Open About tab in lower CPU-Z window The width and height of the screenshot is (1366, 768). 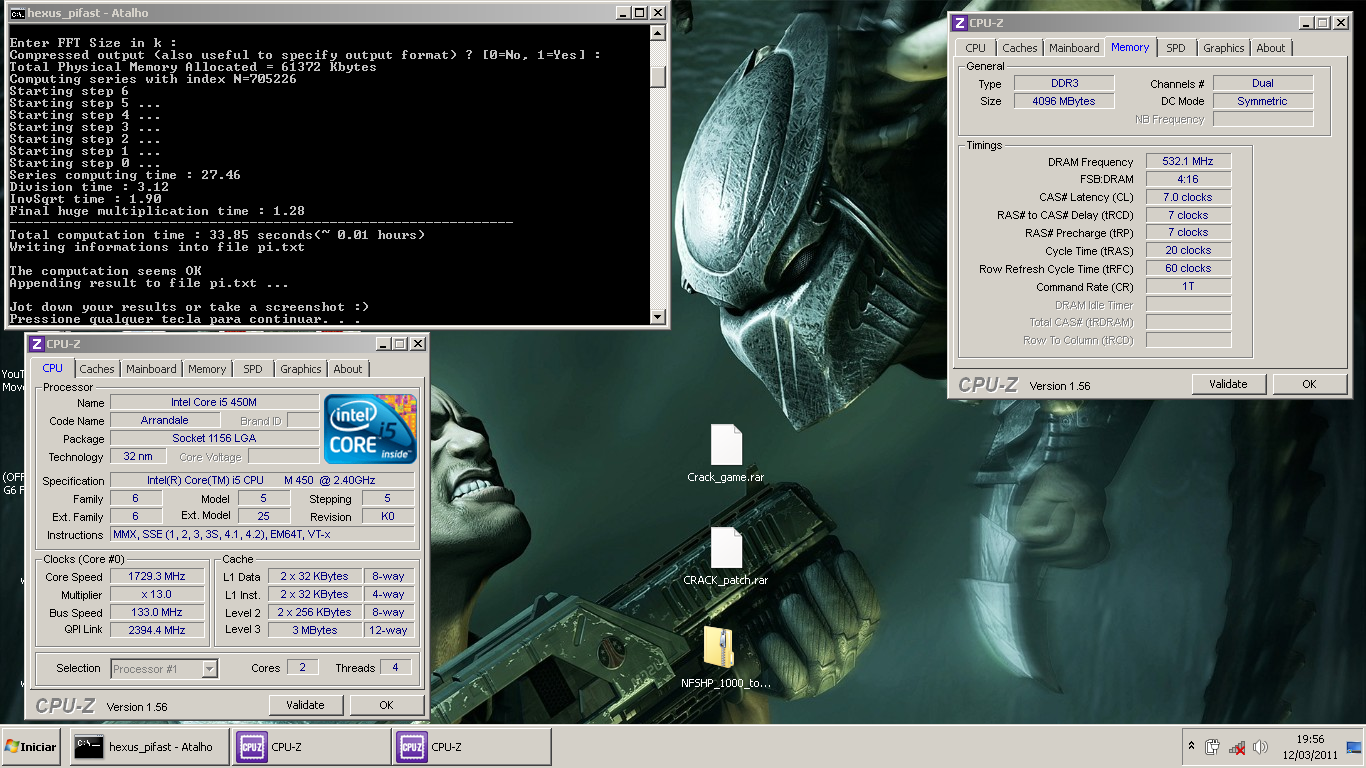(x=348, y=369)
